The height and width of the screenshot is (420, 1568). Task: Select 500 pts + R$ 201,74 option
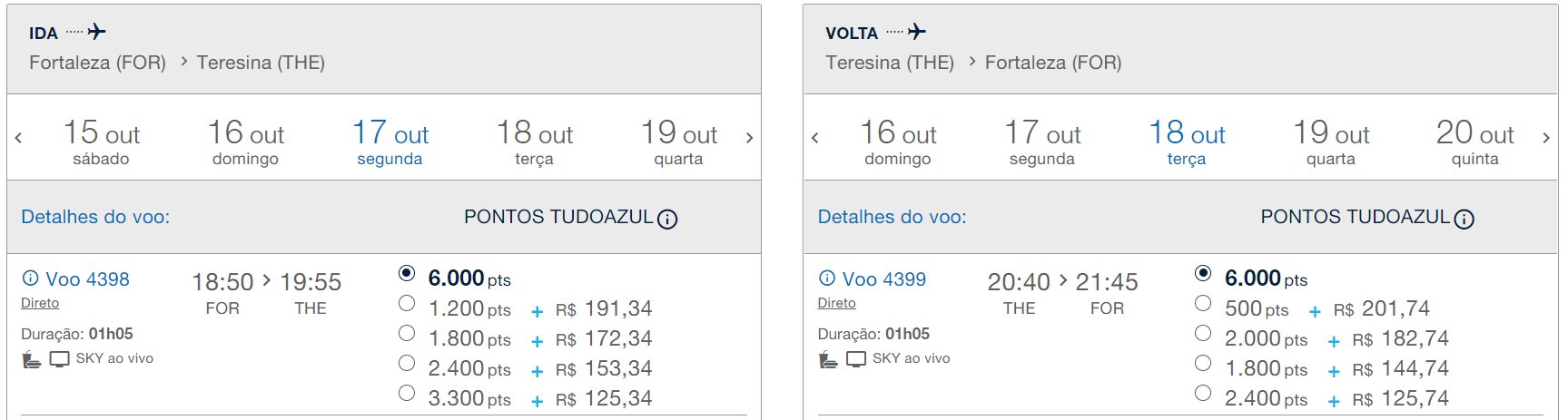[1203, 303]
